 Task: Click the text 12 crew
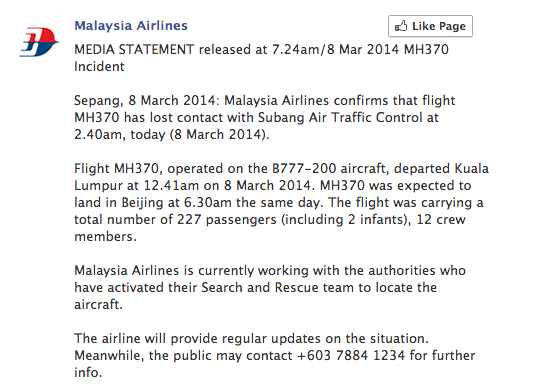pos(441,220)
